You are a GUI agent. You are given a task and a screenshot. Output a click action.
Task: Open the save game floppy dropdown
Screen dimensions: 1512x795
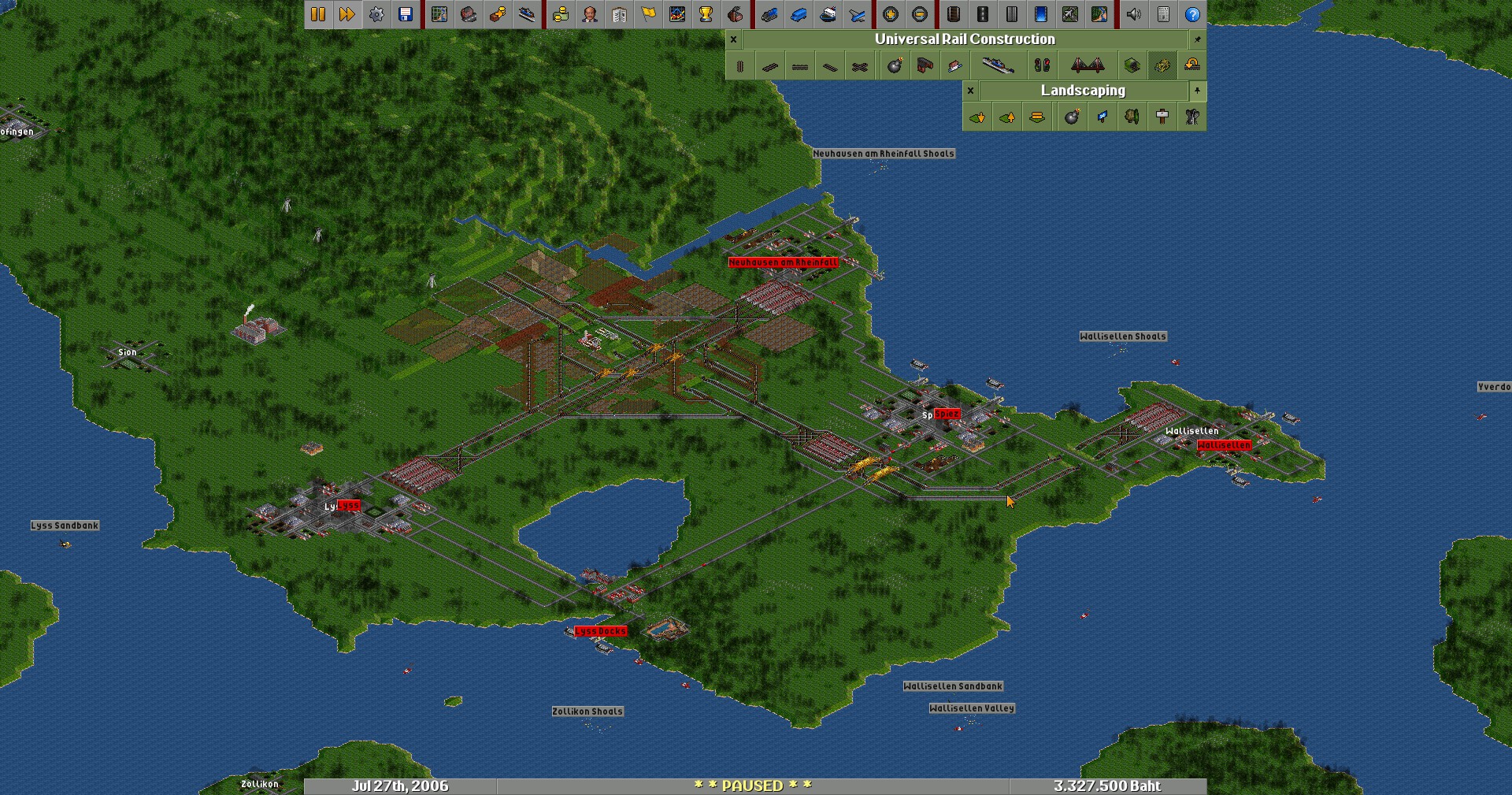406,14
